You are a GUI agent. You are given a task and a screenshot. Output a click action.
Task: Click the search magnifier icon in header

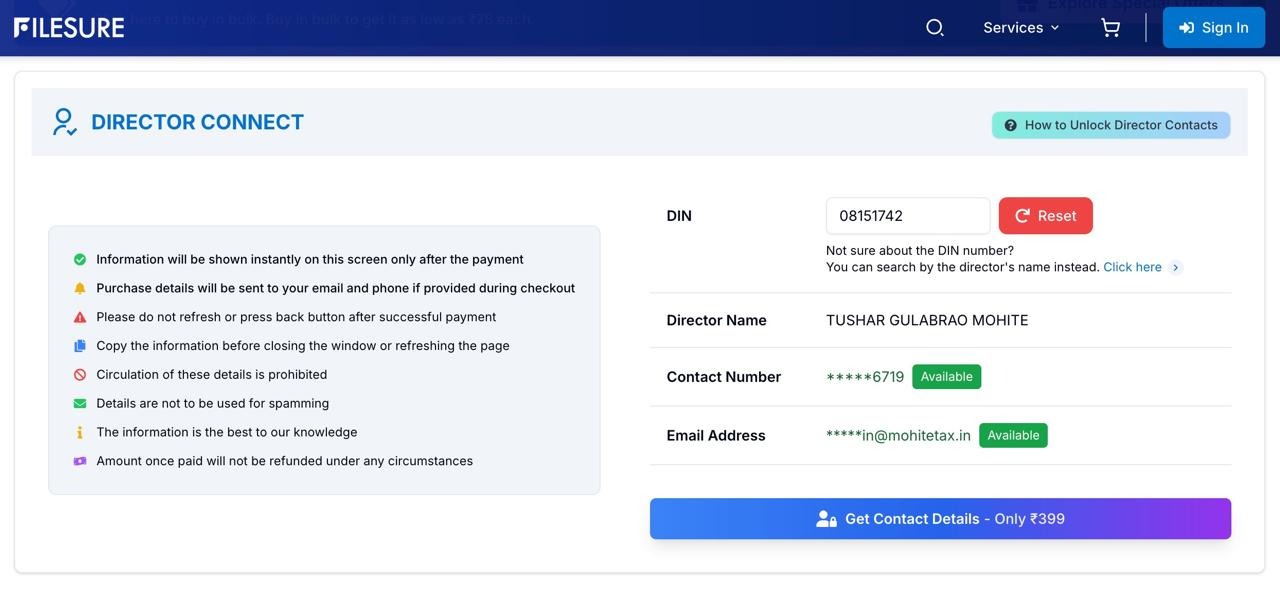coord(935,28)
